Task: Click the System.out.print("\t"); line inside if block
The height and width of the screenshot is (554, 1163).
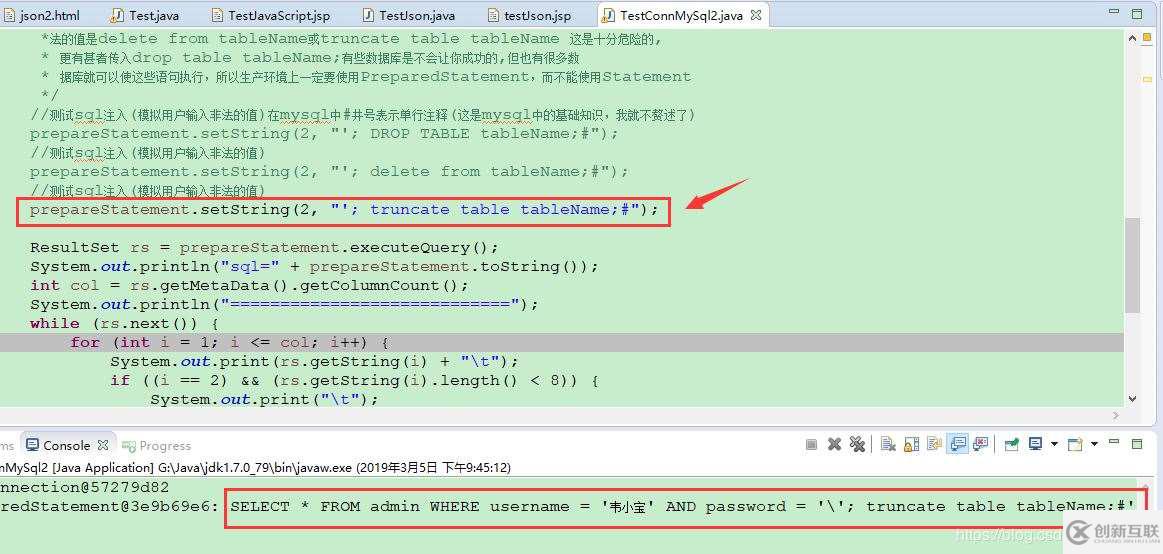Action: pos(265,399)
